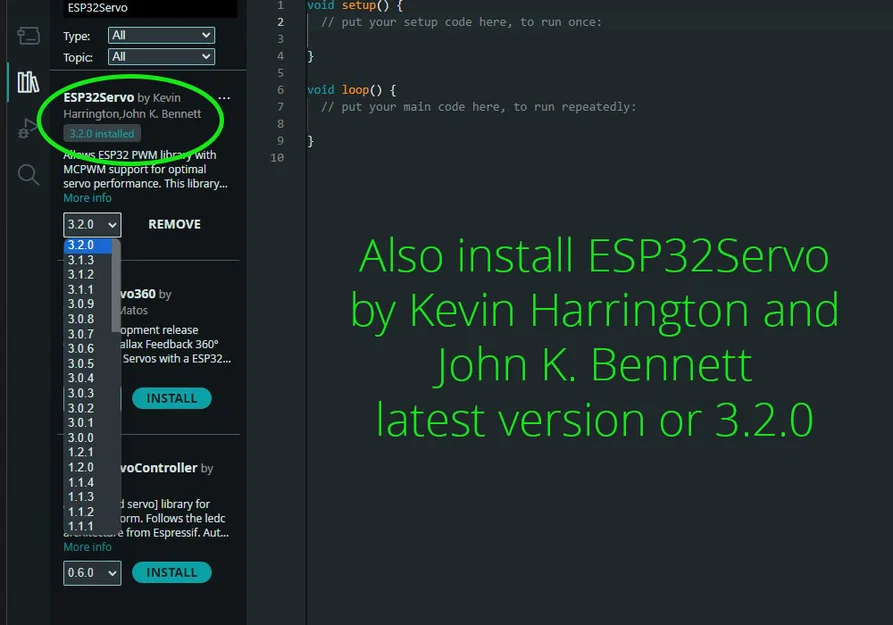Select version 3.1.3 in list
Viewport: 893px width, 625px height.
tap(88, 260)
